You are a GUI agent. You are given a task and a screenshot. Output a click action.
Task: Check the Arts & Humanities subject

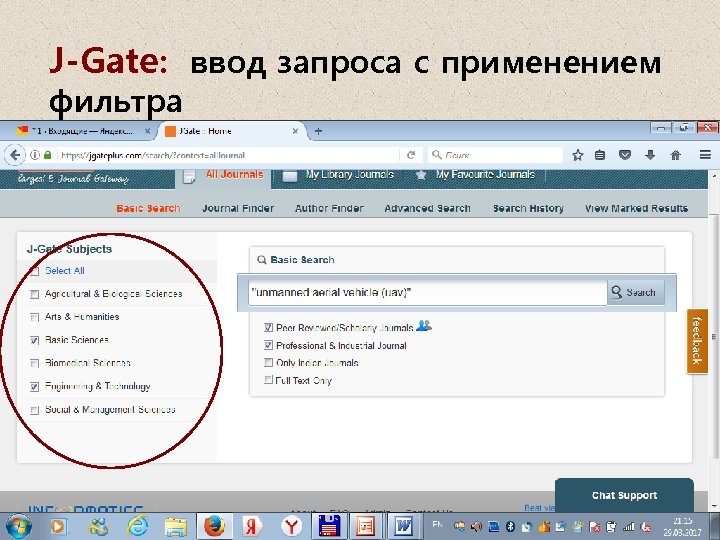pos(34,317)
